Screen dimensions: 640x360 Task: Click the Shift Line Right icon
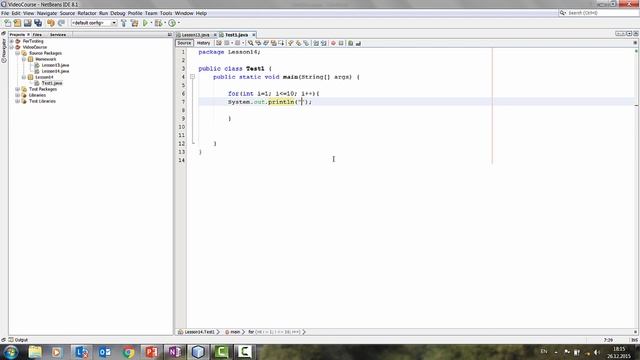pyautogui.click(x=323, y=43)
